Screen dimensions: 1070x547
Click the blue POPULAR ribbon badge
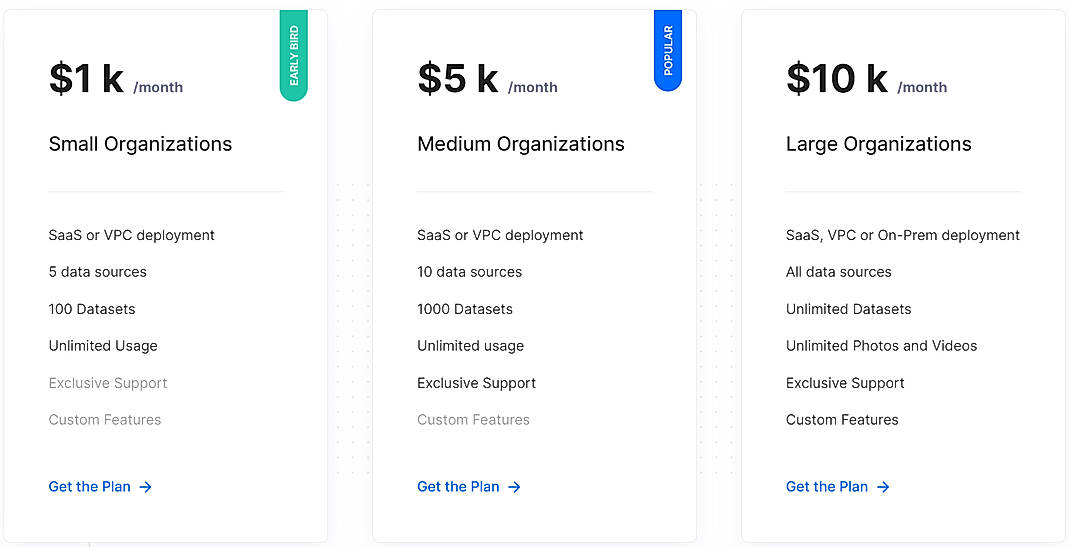[x=668, y=50]
